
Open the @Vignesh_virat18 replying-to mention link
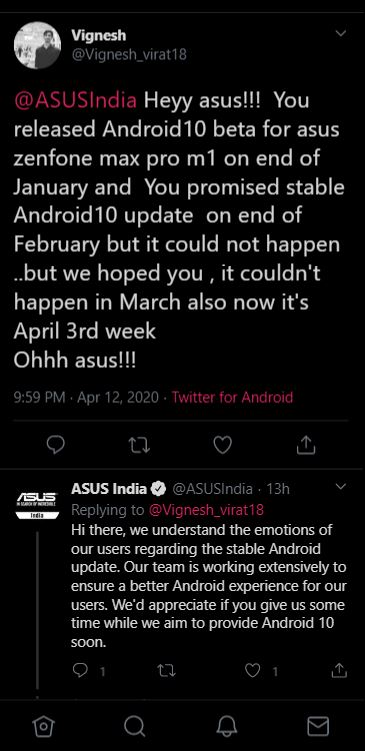point(206,510)
